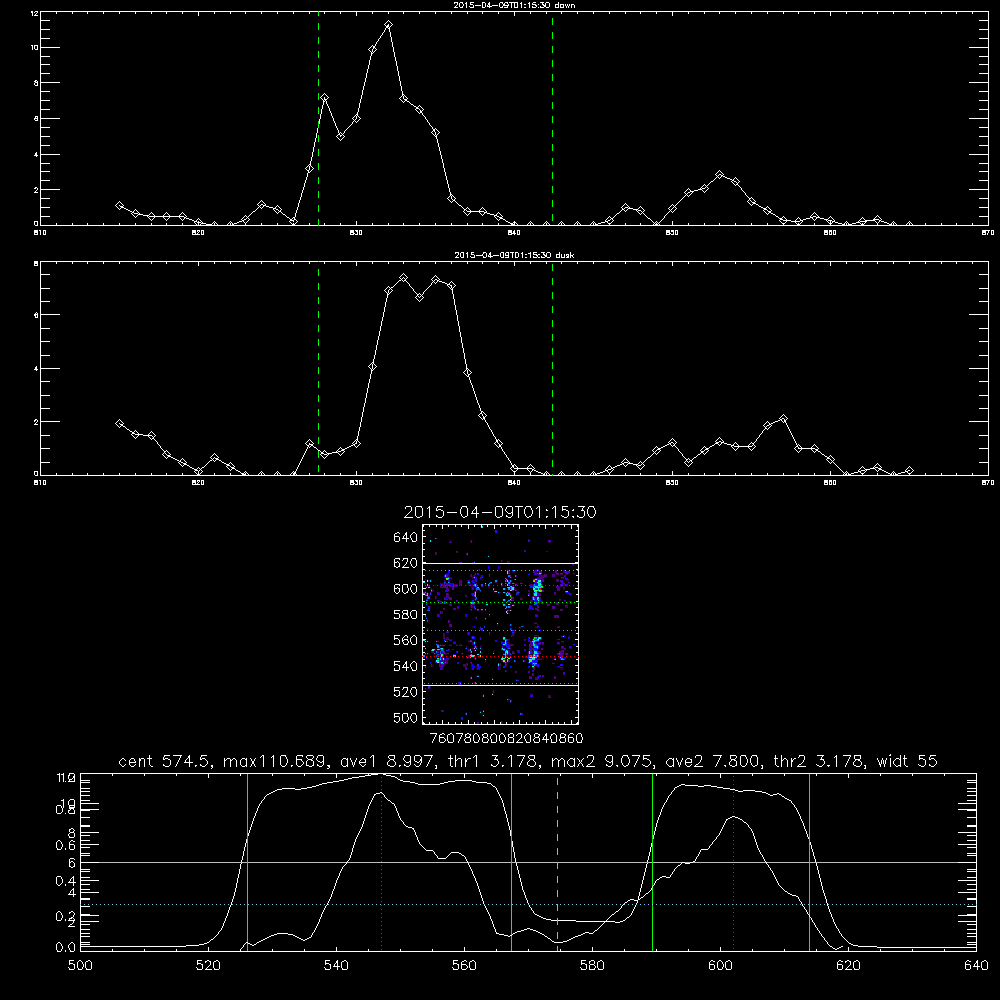Select the 'thr2 3.178' statistic text
Viewport: 1000px width, 1000px height.
point(819,761)
